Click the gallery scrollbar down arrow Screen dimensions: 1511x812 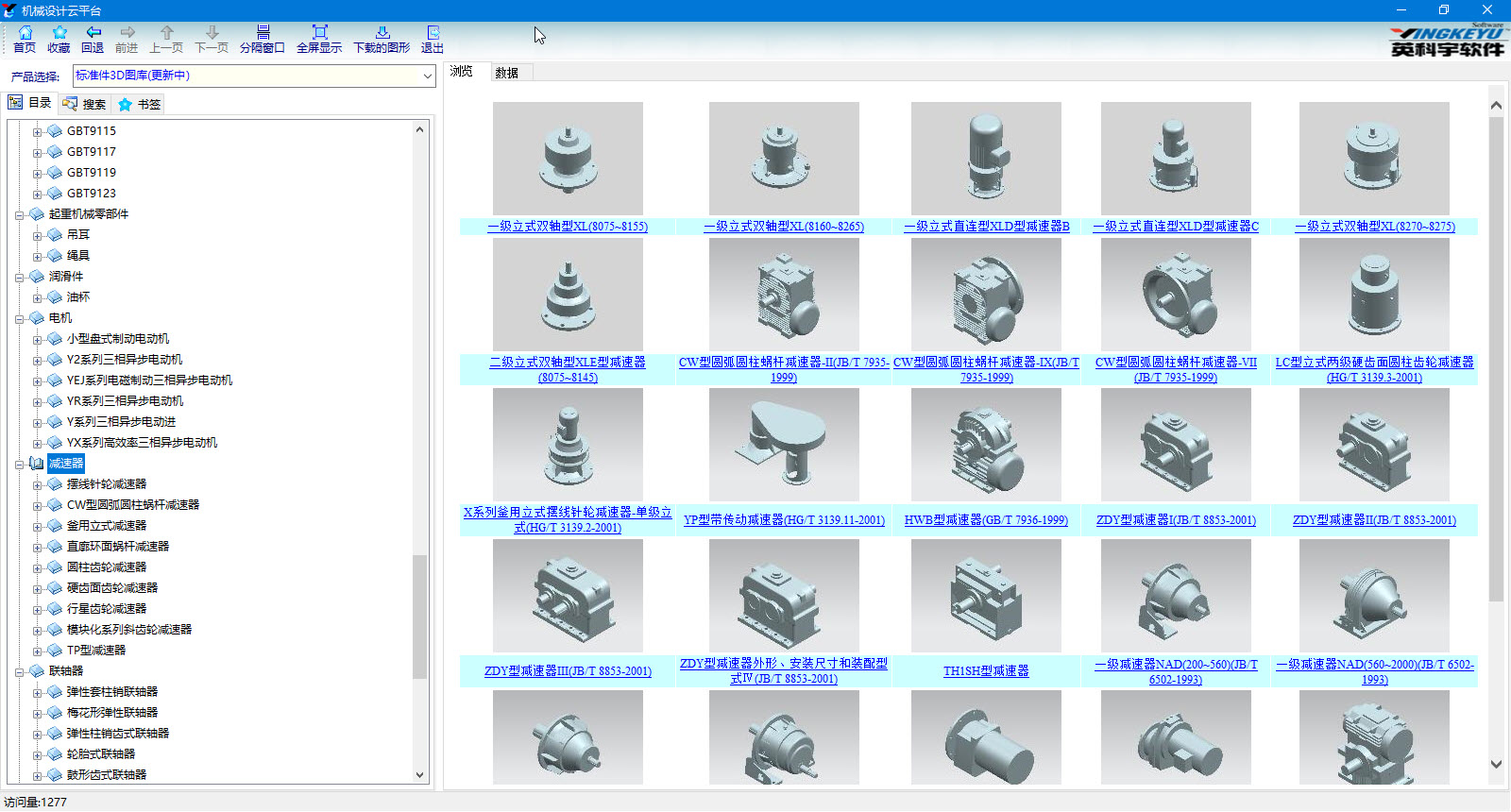pyautogui.click(x=1496, y=764)
